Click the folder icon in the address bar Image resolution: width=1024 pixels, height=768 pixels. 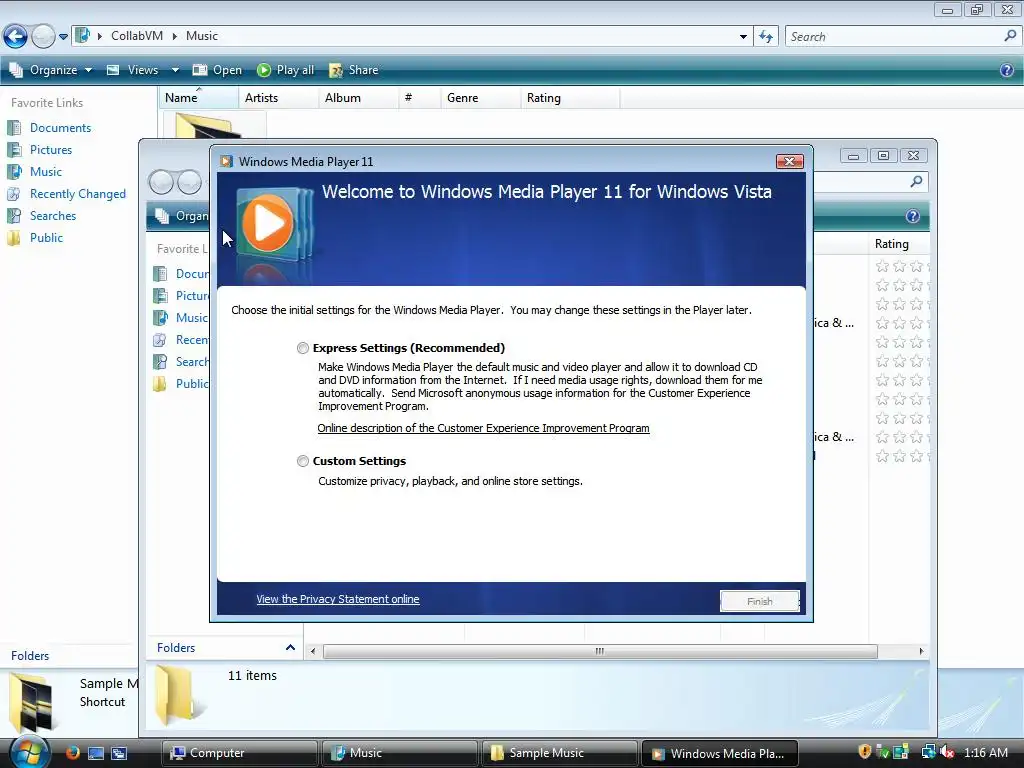pos(82,35)
